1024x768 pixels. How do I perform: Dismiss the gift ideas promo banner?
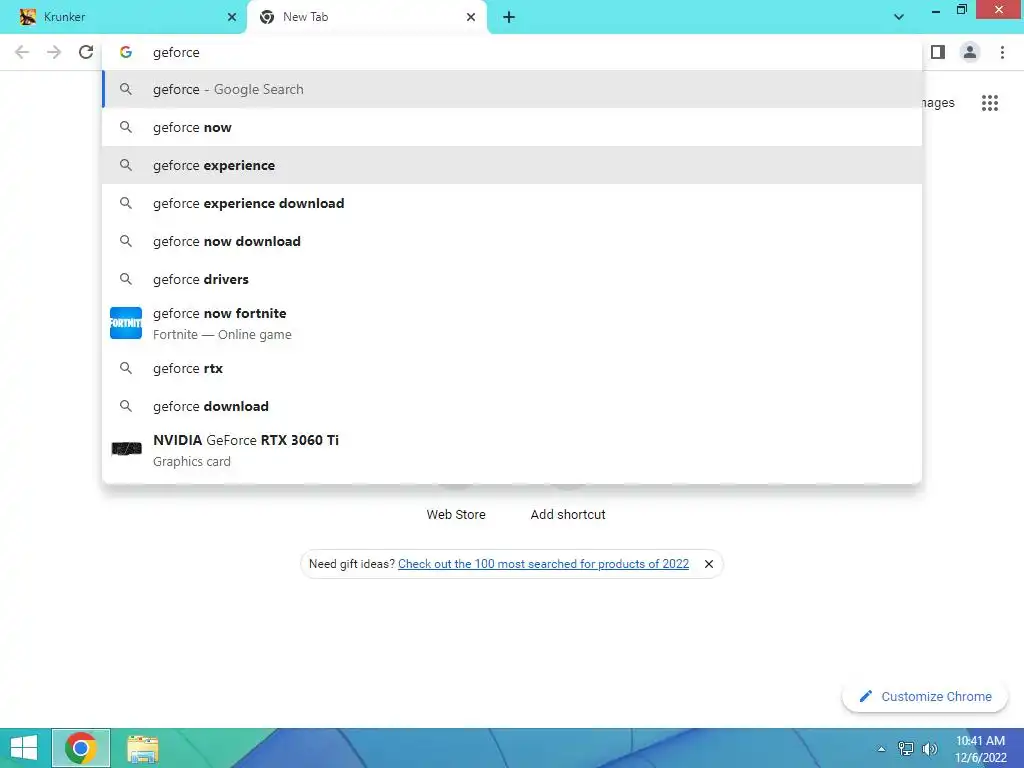coord(709,564)
